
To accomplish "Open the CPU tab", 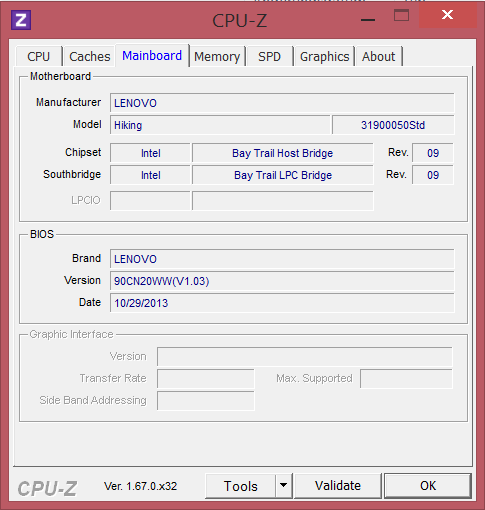I will (39, 56).
